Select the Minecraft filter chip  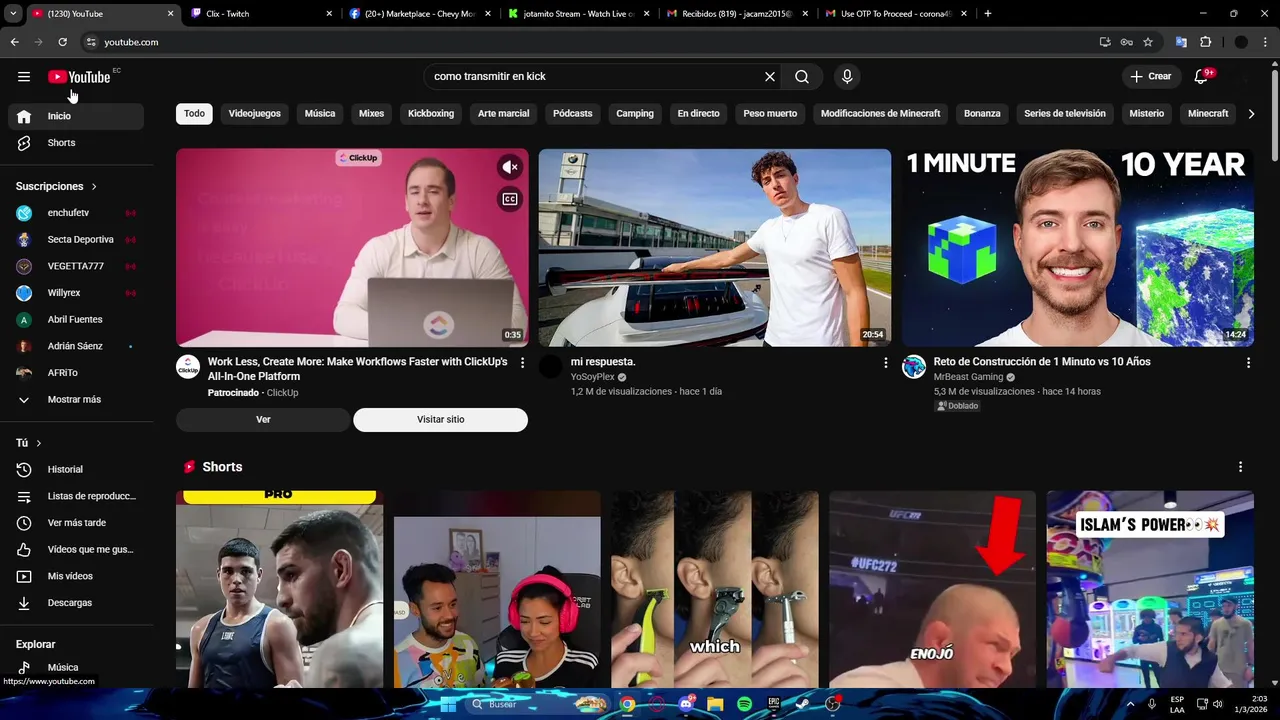[1207, 113]
